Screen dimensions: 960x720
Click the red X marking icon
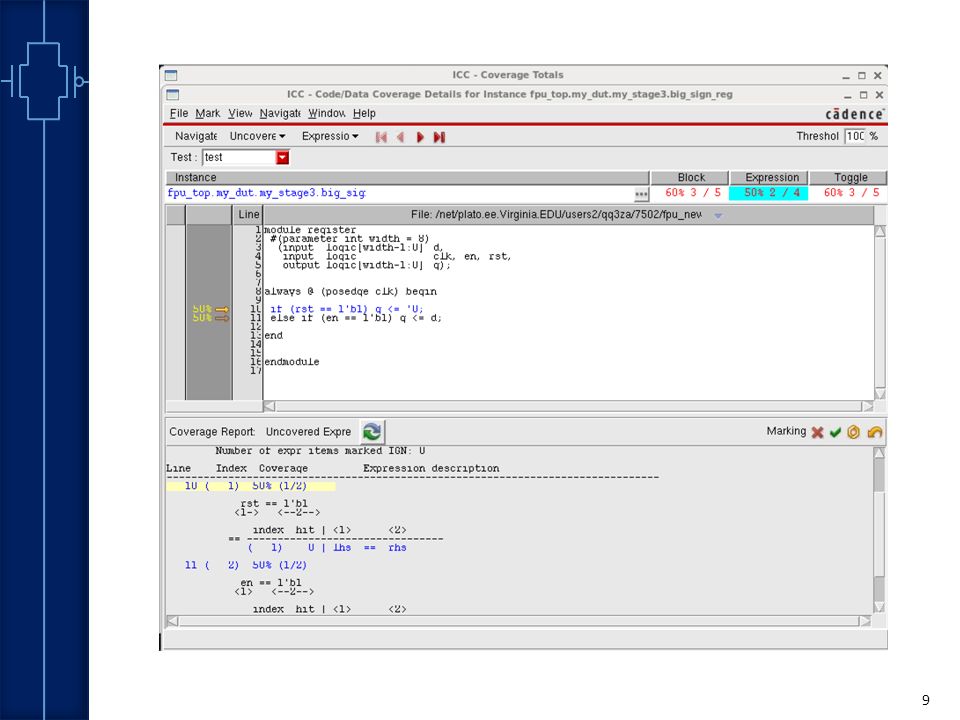coord(817,432)
